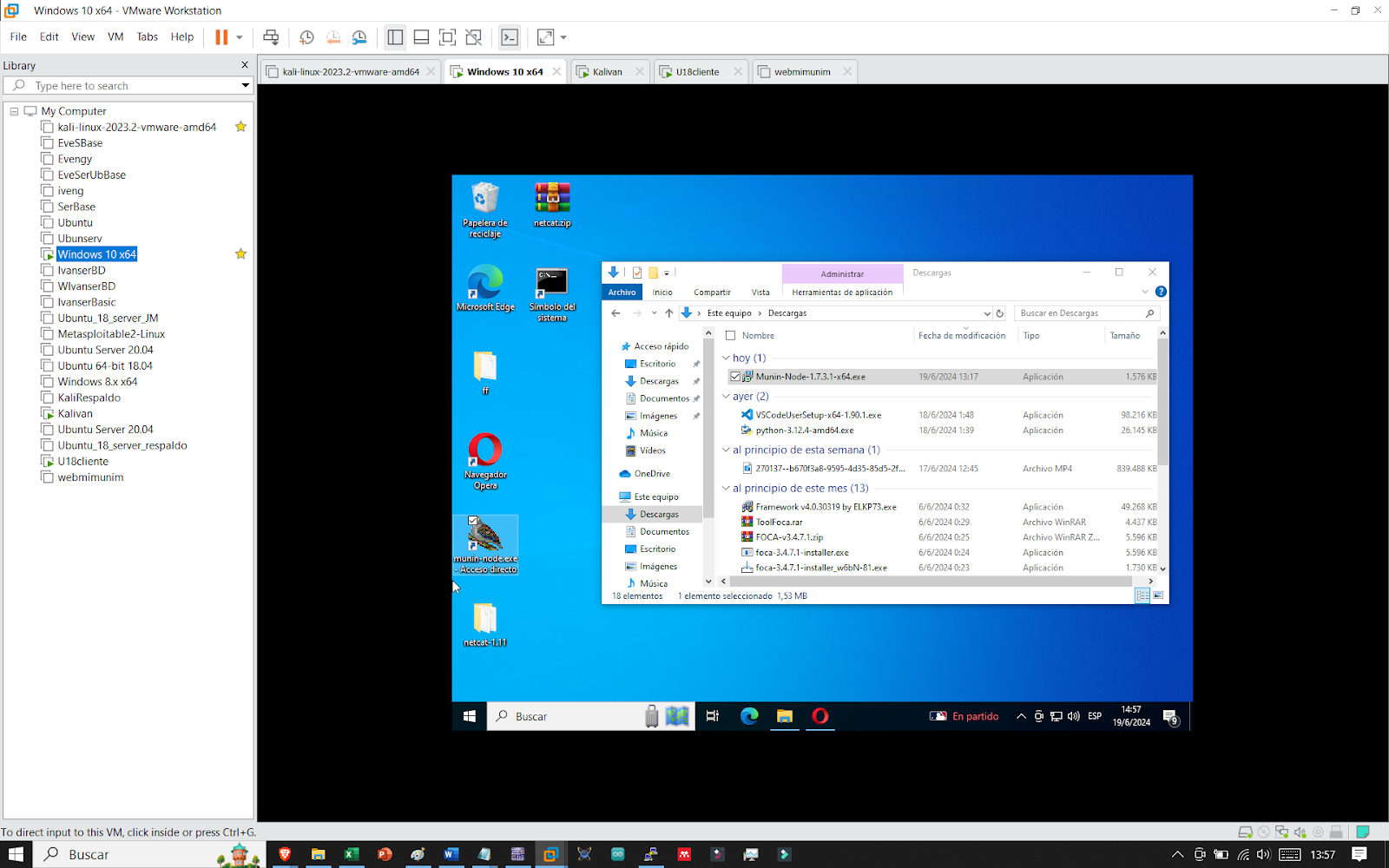Collapse the hoy (1) group
1389x868 pixels.
click(726, 358)
